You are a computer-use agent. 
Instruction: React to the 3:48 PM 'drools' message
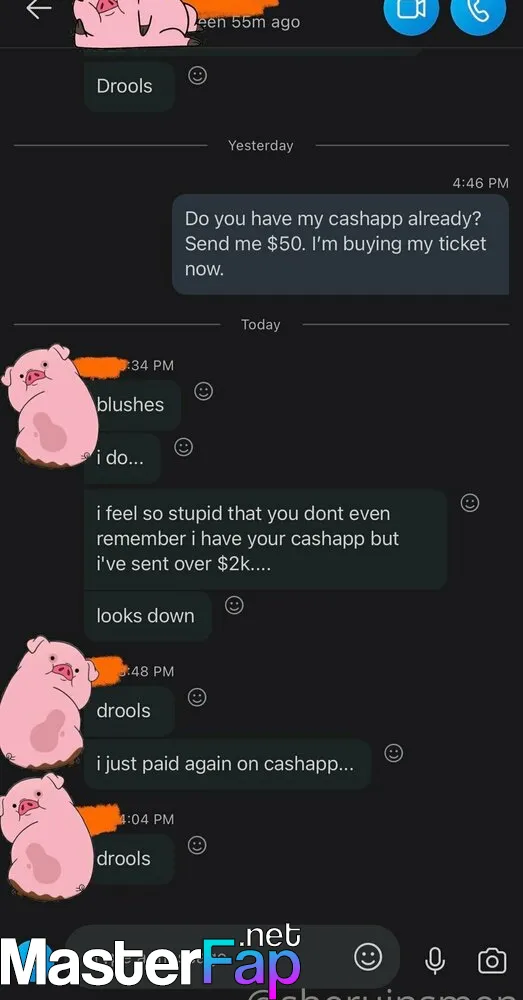[x=197, y=698]
